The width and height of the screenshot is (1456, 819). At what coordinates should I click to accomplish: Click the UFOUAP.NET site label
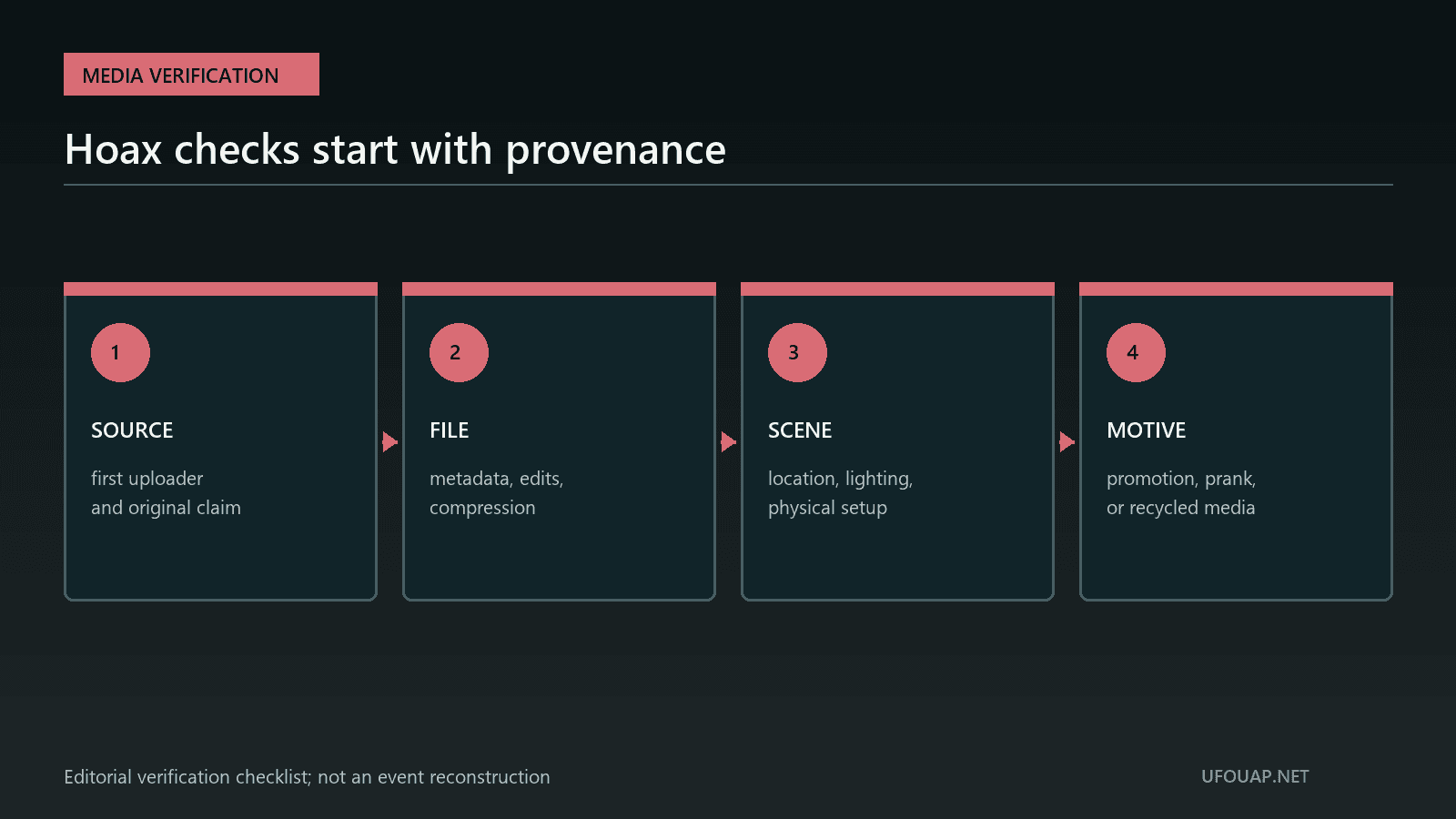click(1255, 776)
